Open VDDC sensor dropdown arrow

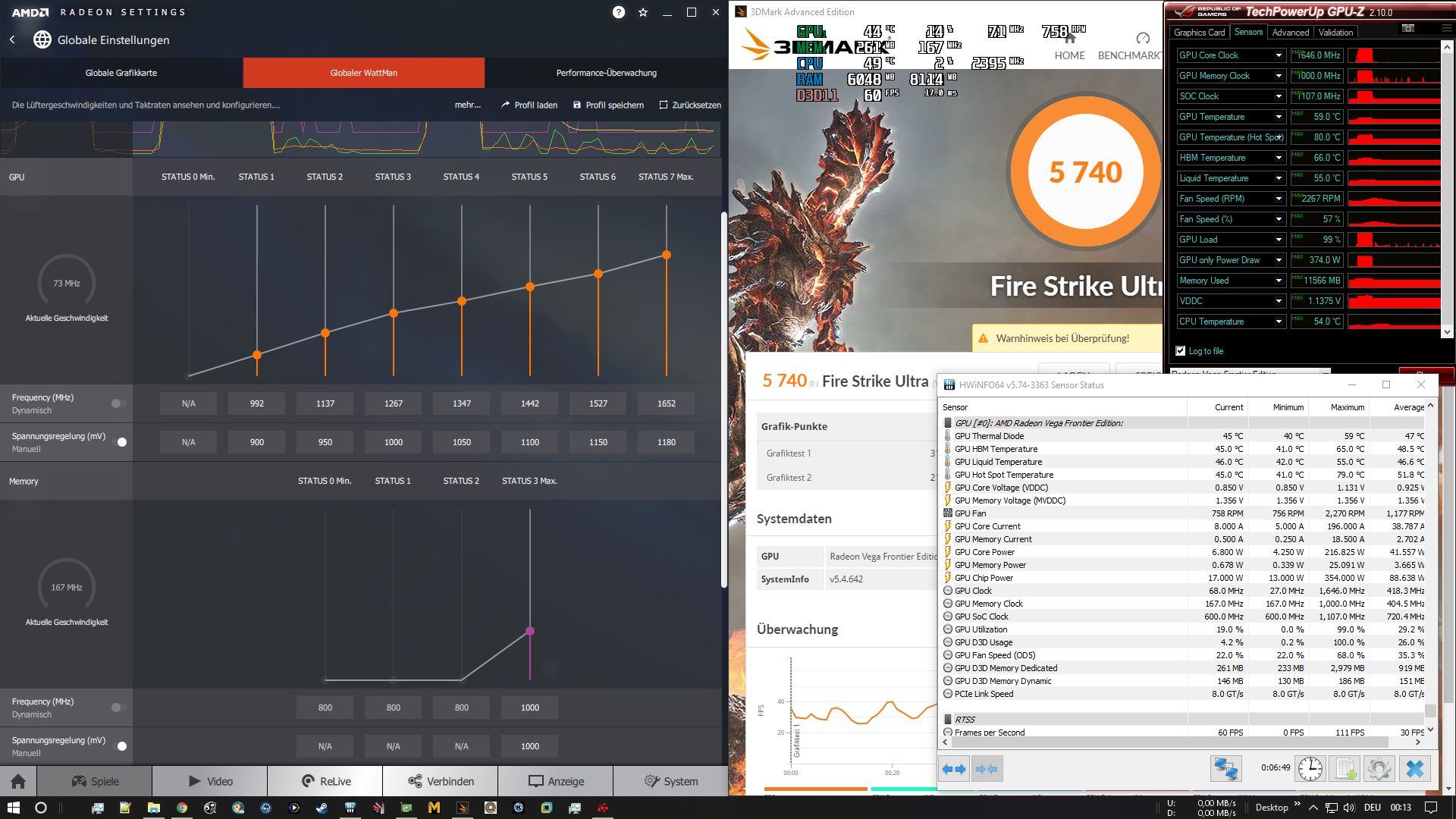[x=1279, y=301]
